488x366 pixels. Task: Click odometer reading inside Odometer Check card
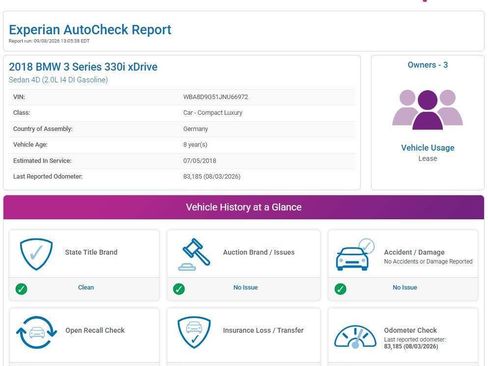(411, 347)
